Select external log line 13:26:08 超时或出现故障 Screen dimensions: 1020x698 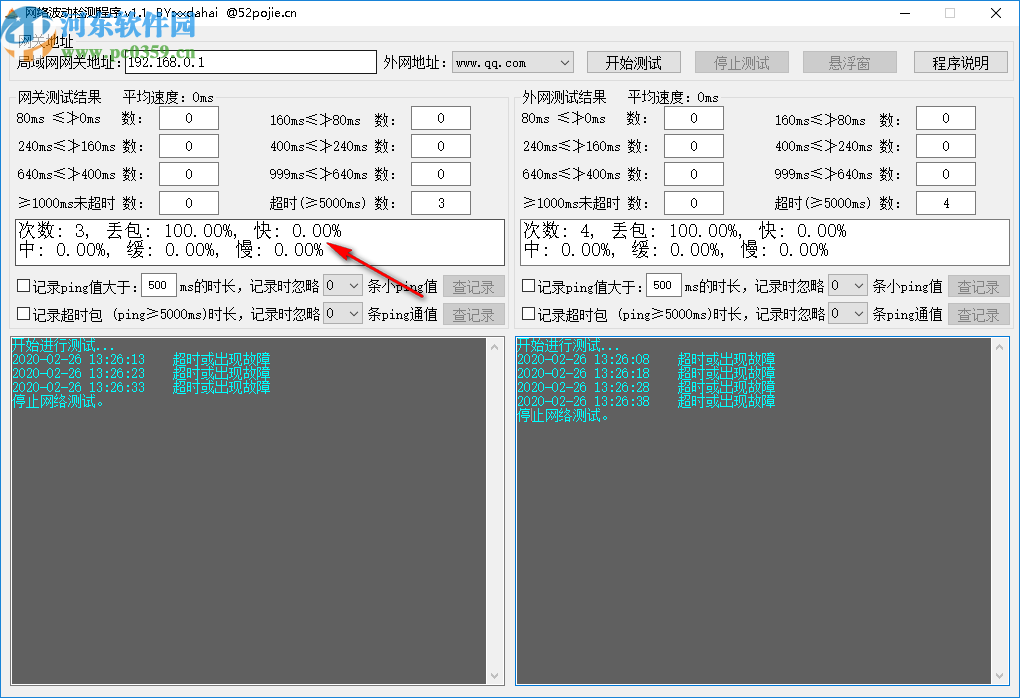coord(646,359)
